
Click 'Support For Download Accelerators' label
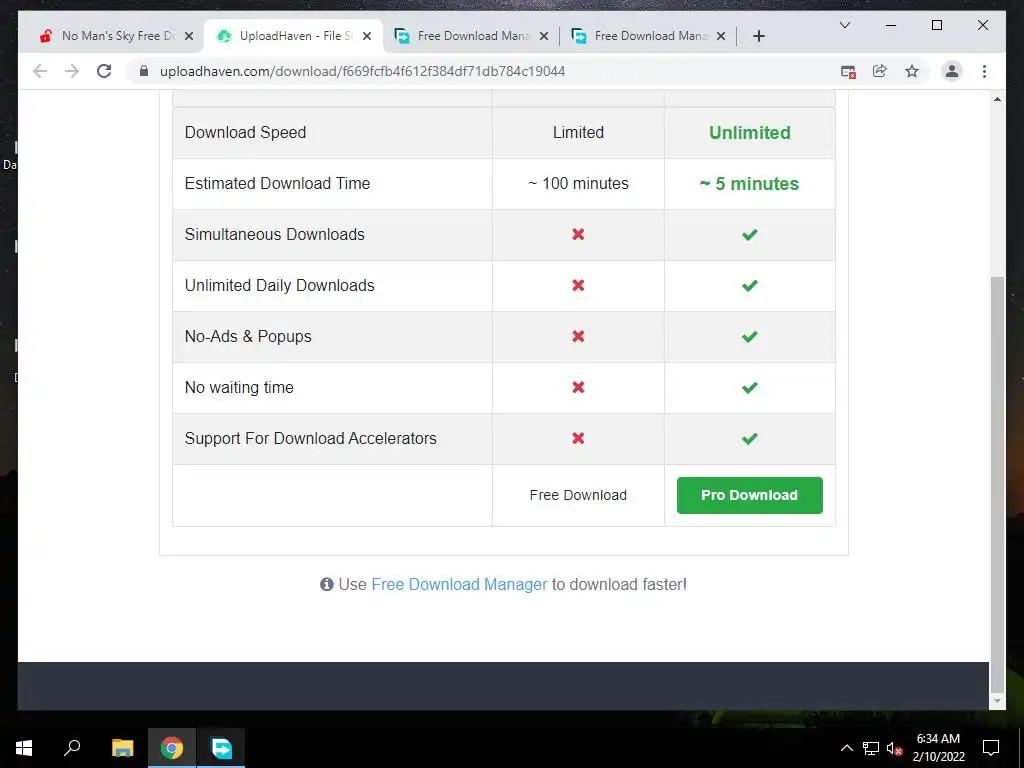311,438
